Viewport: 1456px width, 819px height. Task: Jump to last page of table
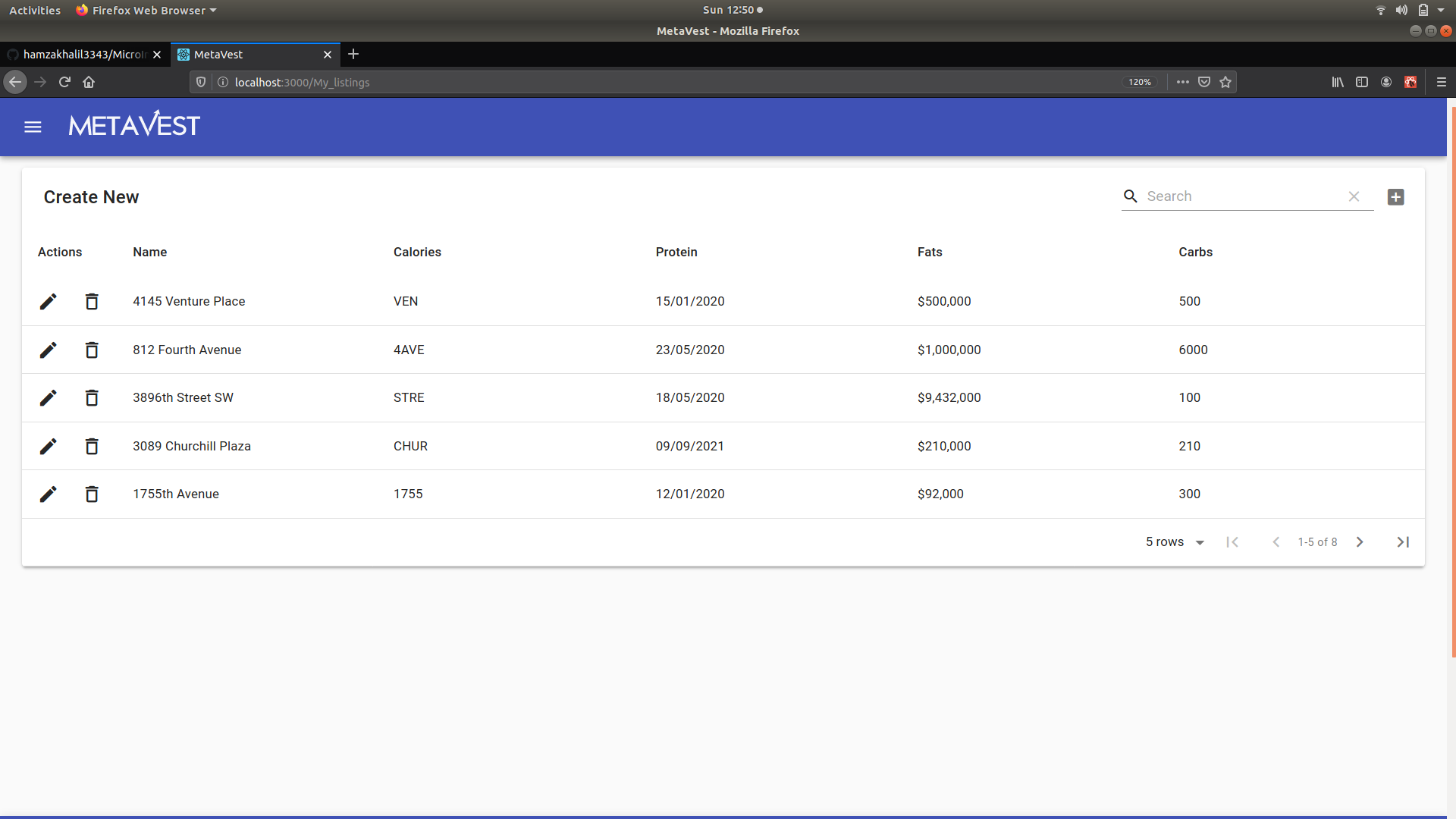click(1403, 541)
